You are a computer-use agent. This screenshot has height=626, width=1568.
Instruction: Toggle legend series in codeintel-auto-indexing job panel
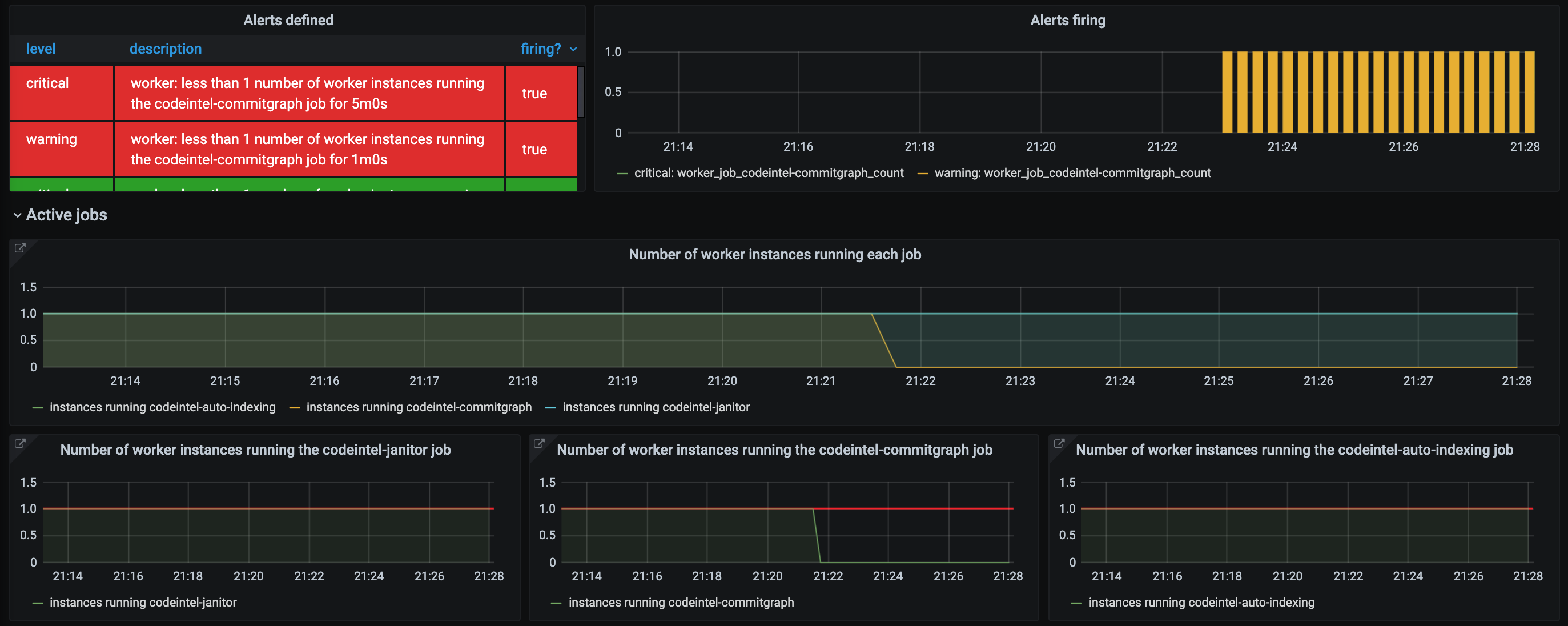point(1201,603)
